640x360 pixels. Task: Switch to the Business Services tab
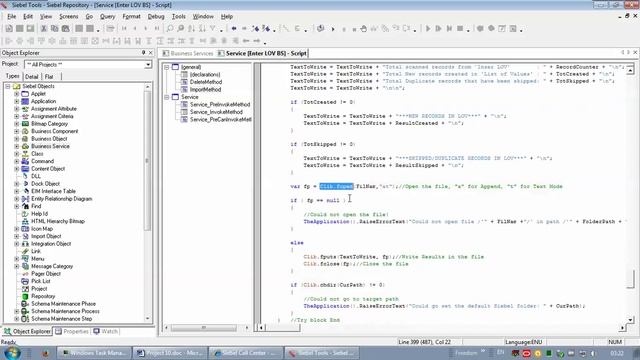(188, 53)
